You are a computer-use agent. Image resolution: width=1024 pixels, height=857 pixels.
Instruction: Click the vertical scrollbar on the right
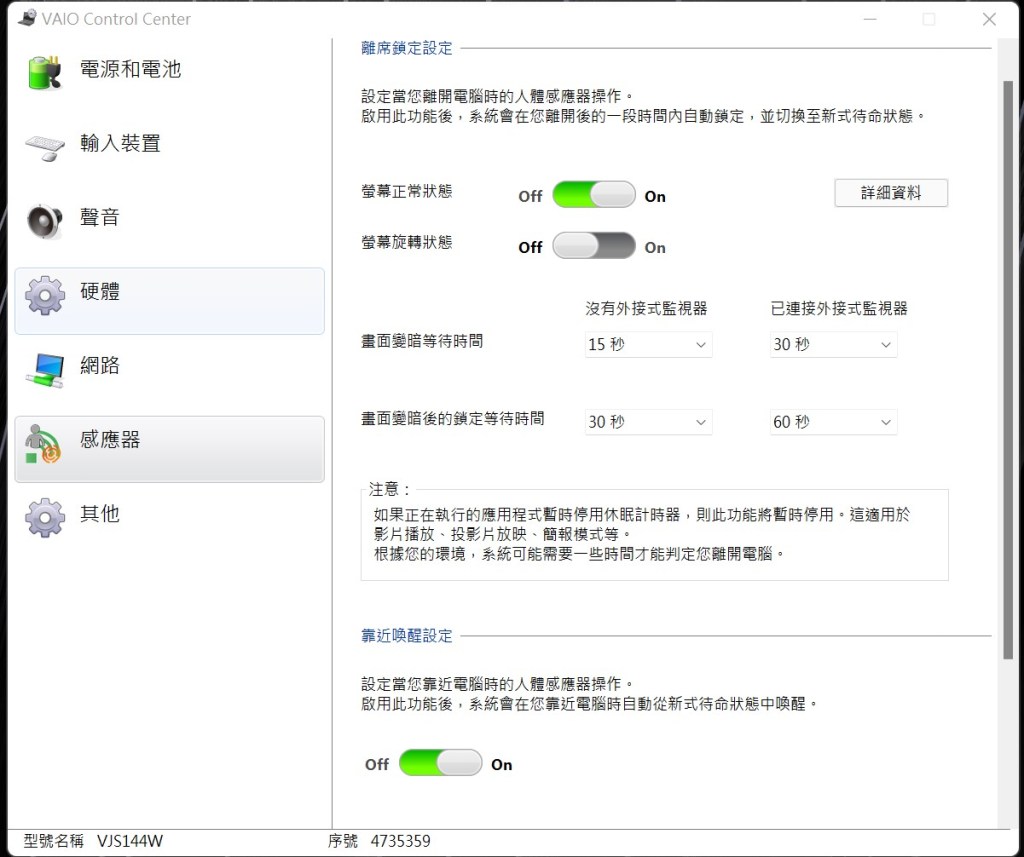pyautogui.click(x=1007, y=370)
